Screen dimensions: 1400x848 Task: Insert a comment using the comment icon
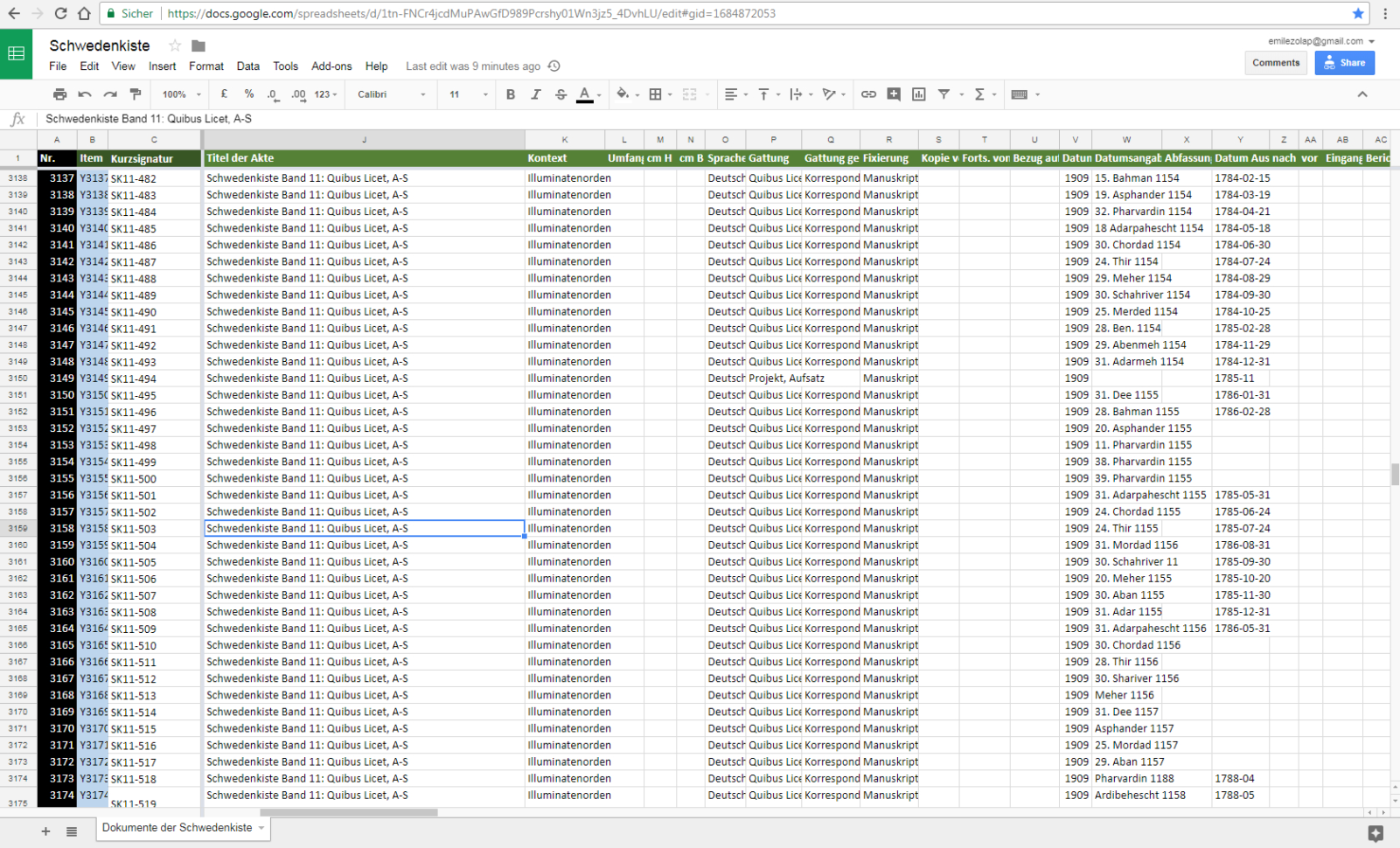point(894,94)
